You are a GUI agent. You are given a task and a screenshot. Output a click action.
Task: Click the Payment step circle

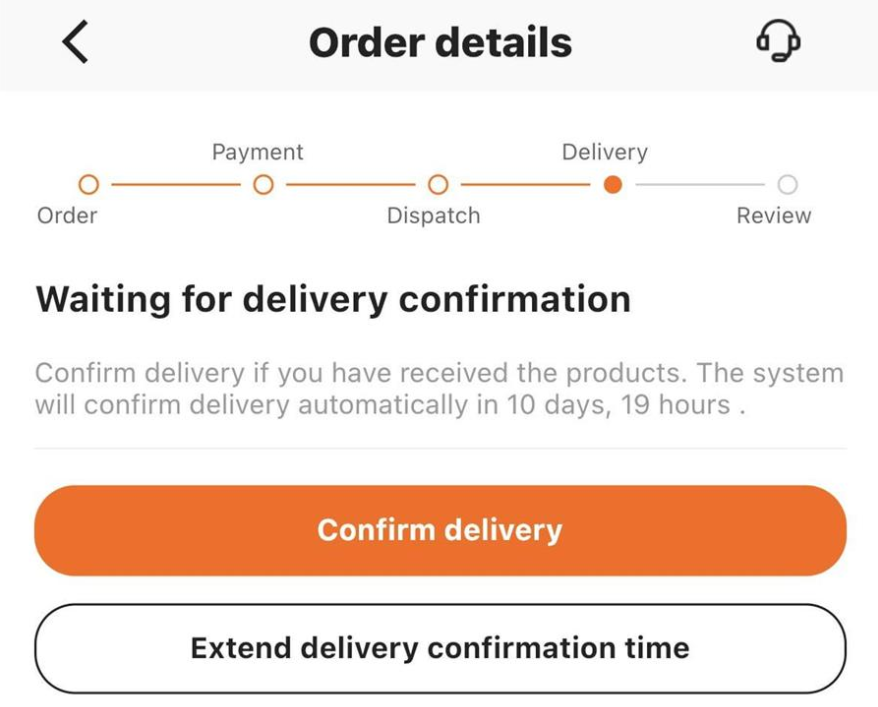(x=263, y=185)
